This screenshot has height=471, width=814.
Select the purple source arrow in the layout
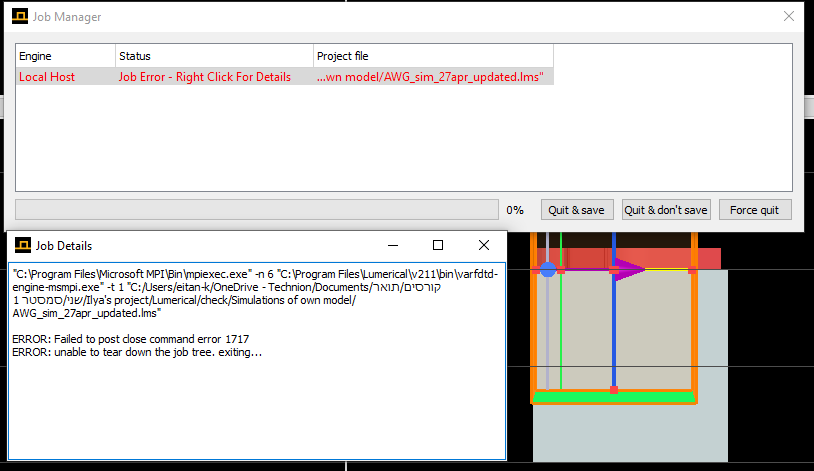click(629, 269)
